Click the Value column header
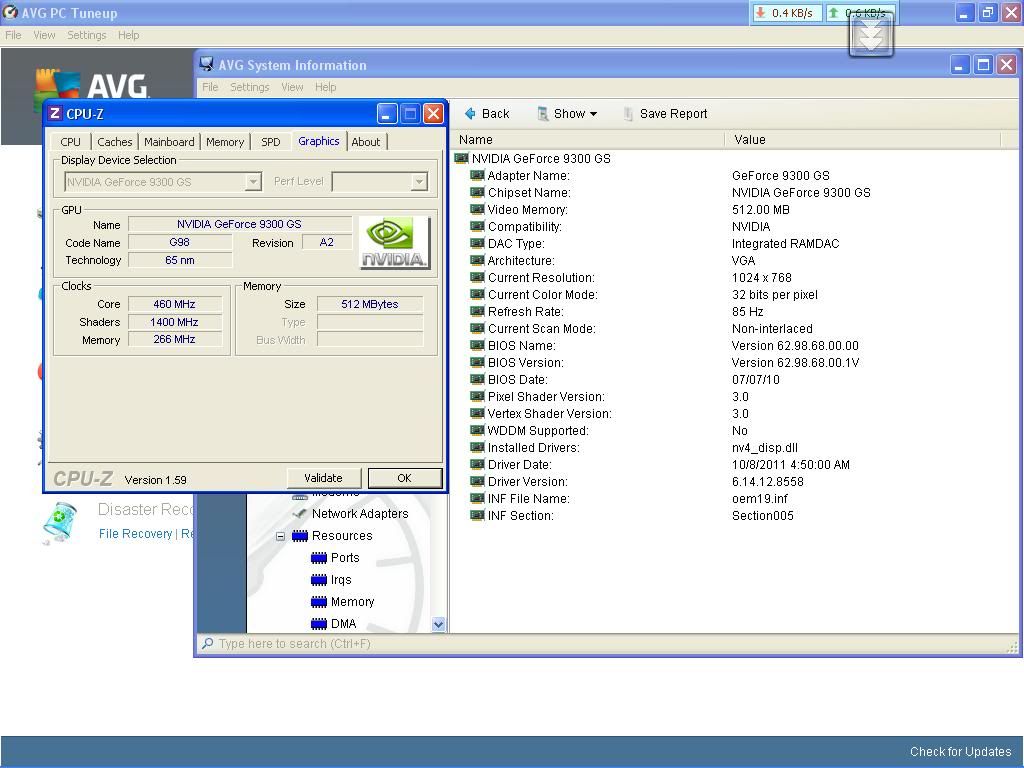1024x768 pixels. point(863,140)
